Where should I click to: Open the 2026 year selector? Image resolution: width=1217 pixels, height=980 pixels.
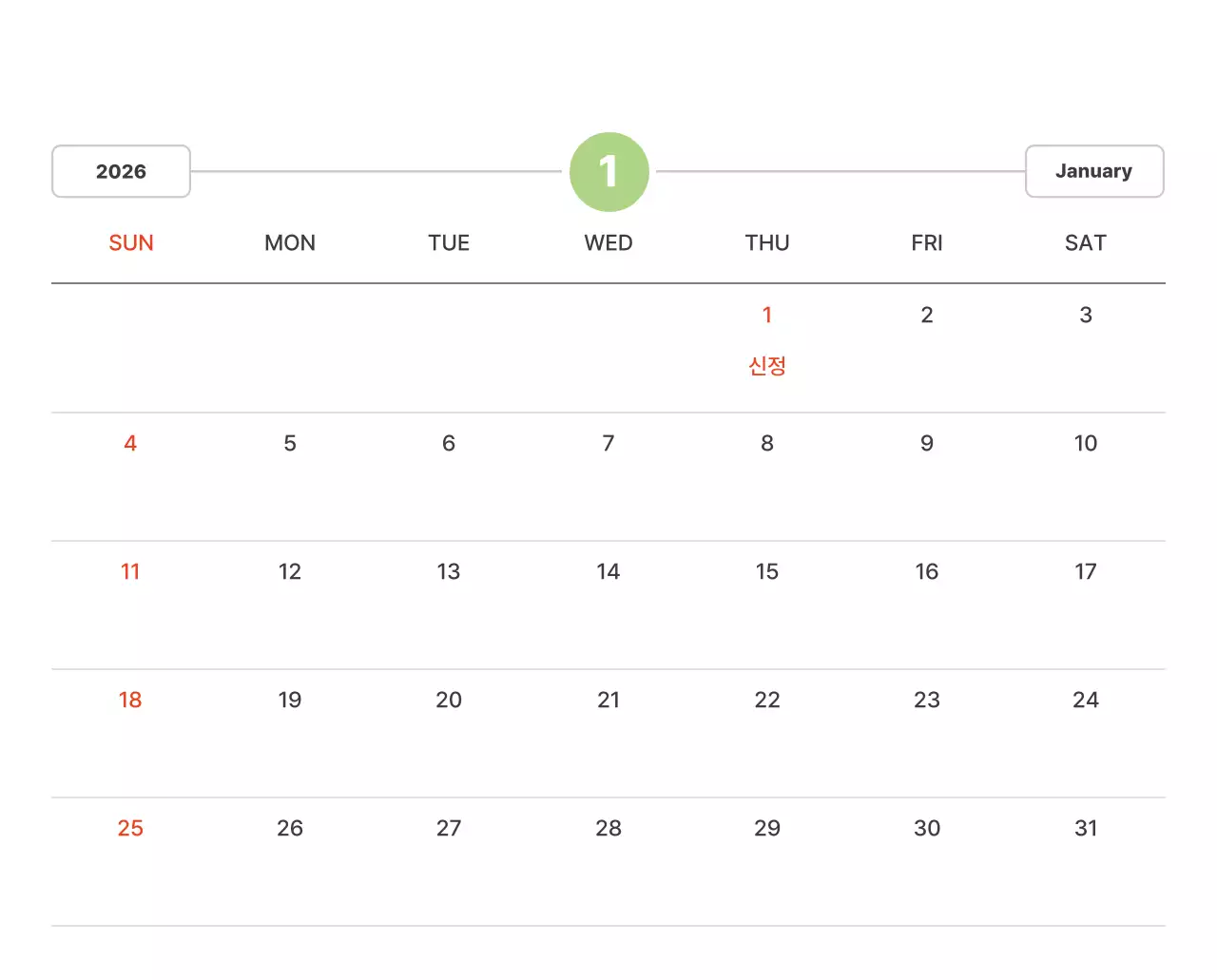coord(121,172)
